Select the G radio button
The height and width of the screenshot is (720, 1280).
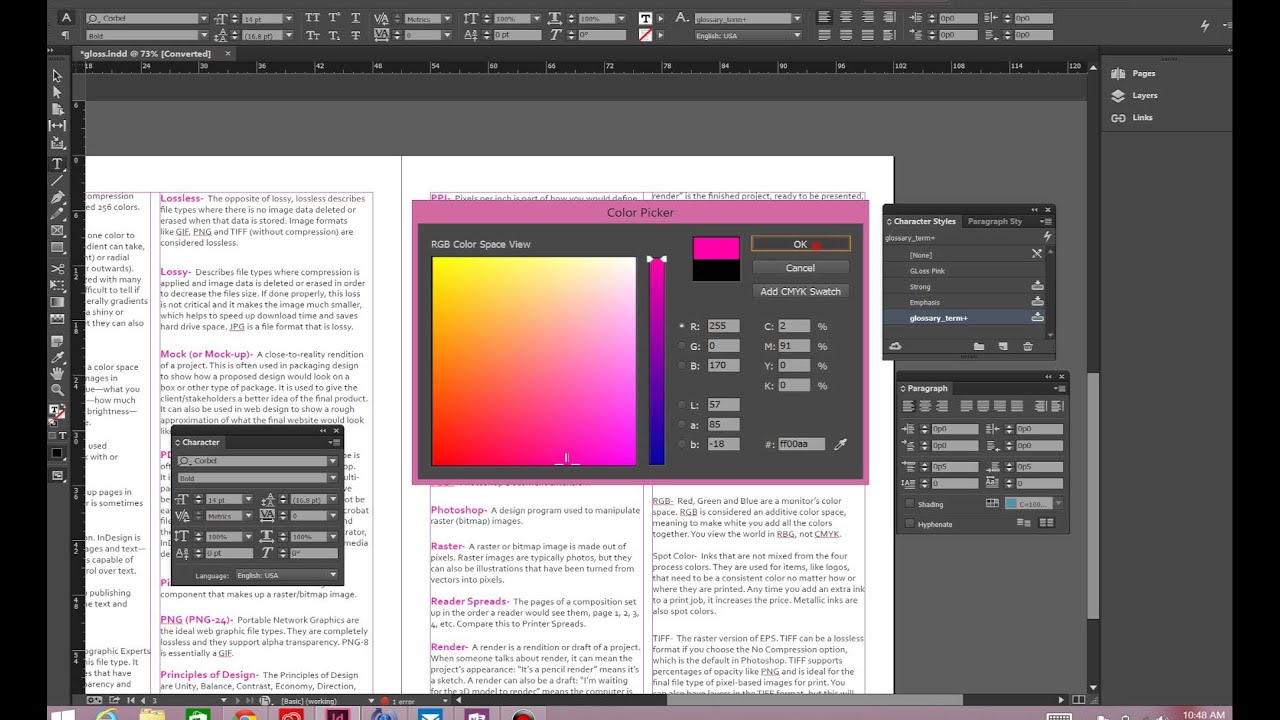(x=681, y=346)
